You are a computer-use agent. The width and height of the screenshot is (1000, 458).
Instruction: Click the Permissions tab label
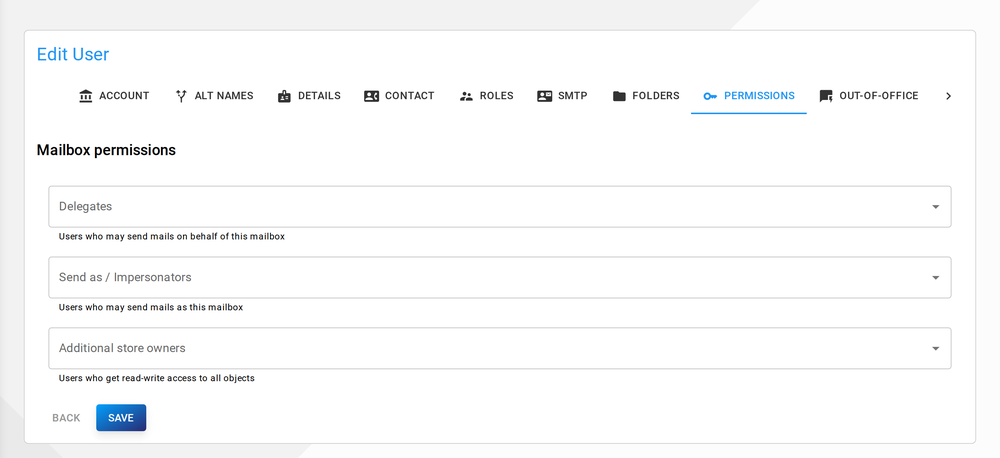[760, 96]
